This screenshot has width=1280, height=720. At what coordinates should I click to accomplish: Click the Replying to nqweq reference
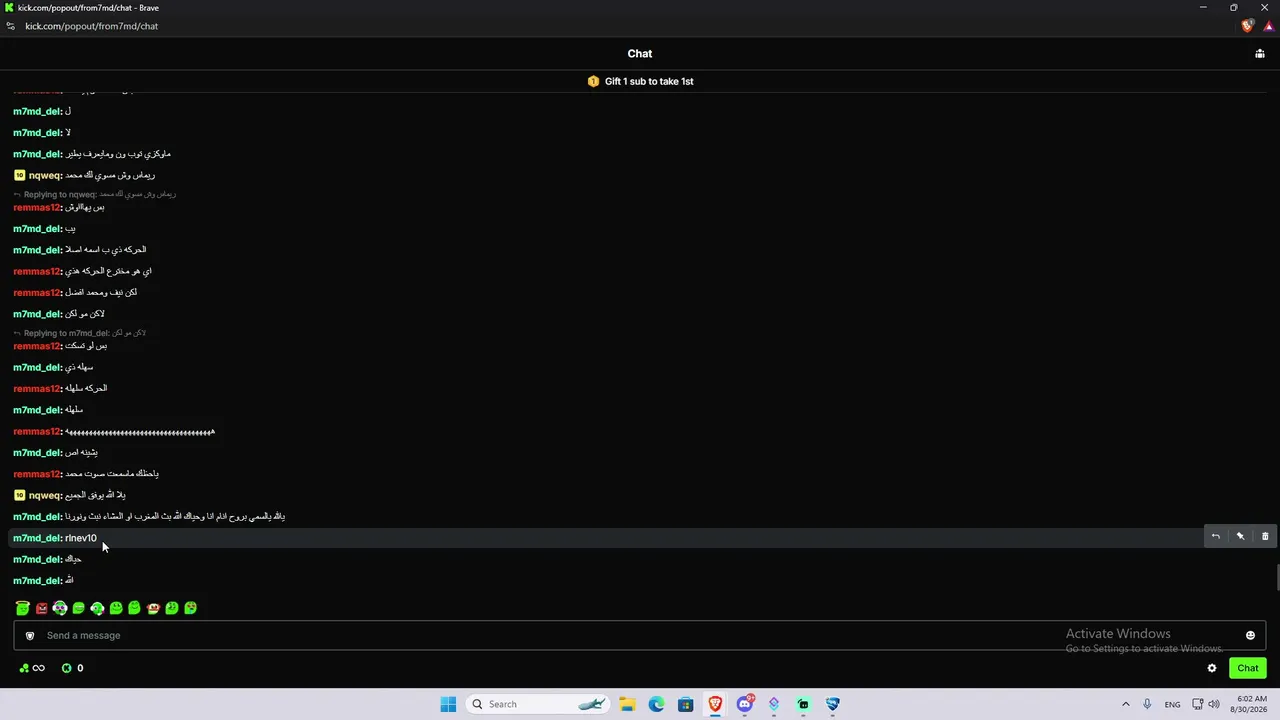pos(94,194)
